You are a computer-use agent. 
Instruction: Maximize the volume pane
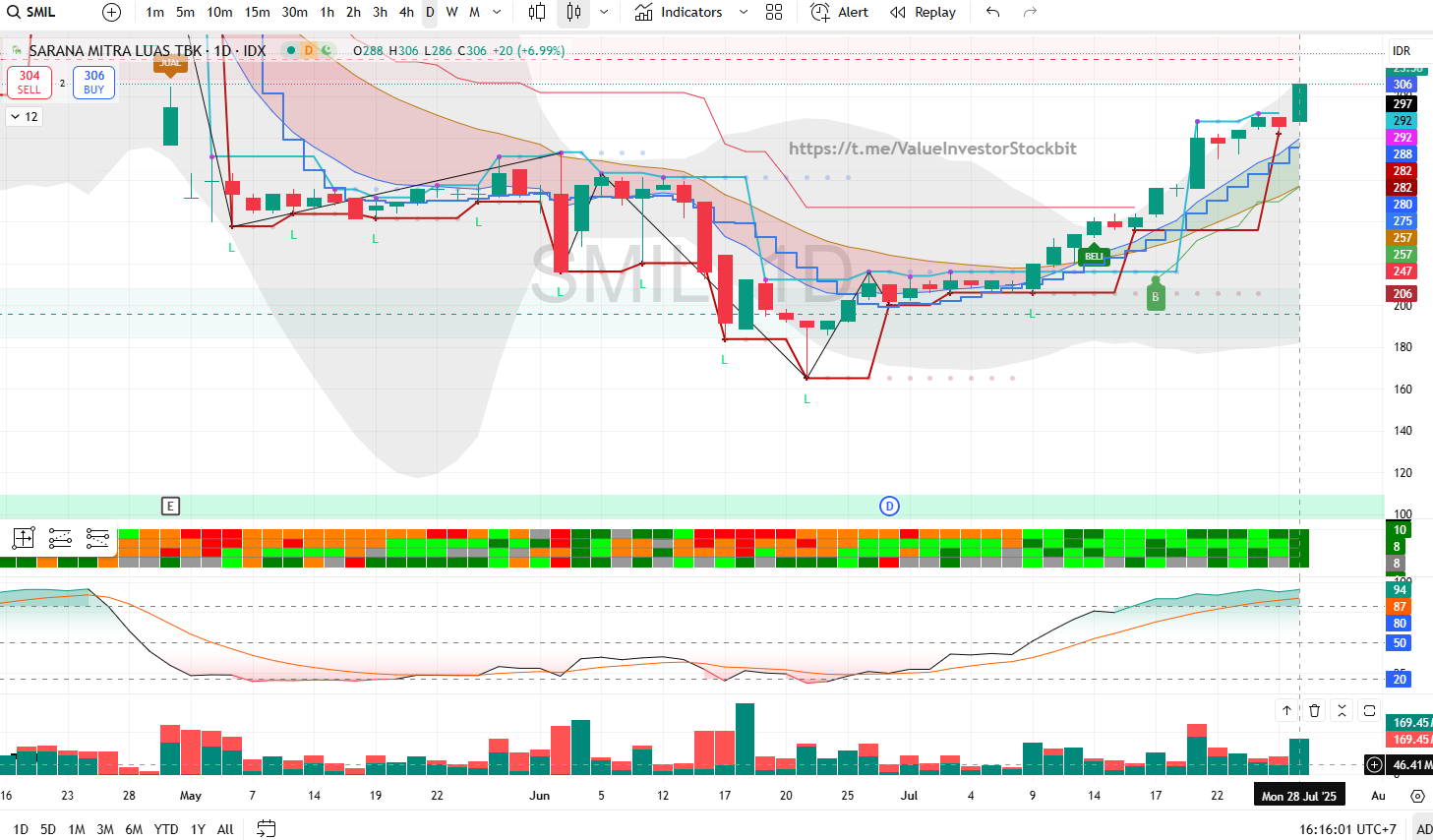[x=1369, y=710]
